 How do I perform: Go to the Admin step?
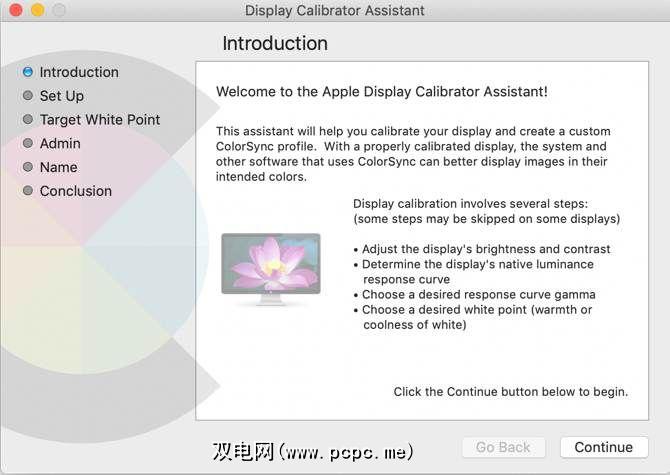click(60, 144)
